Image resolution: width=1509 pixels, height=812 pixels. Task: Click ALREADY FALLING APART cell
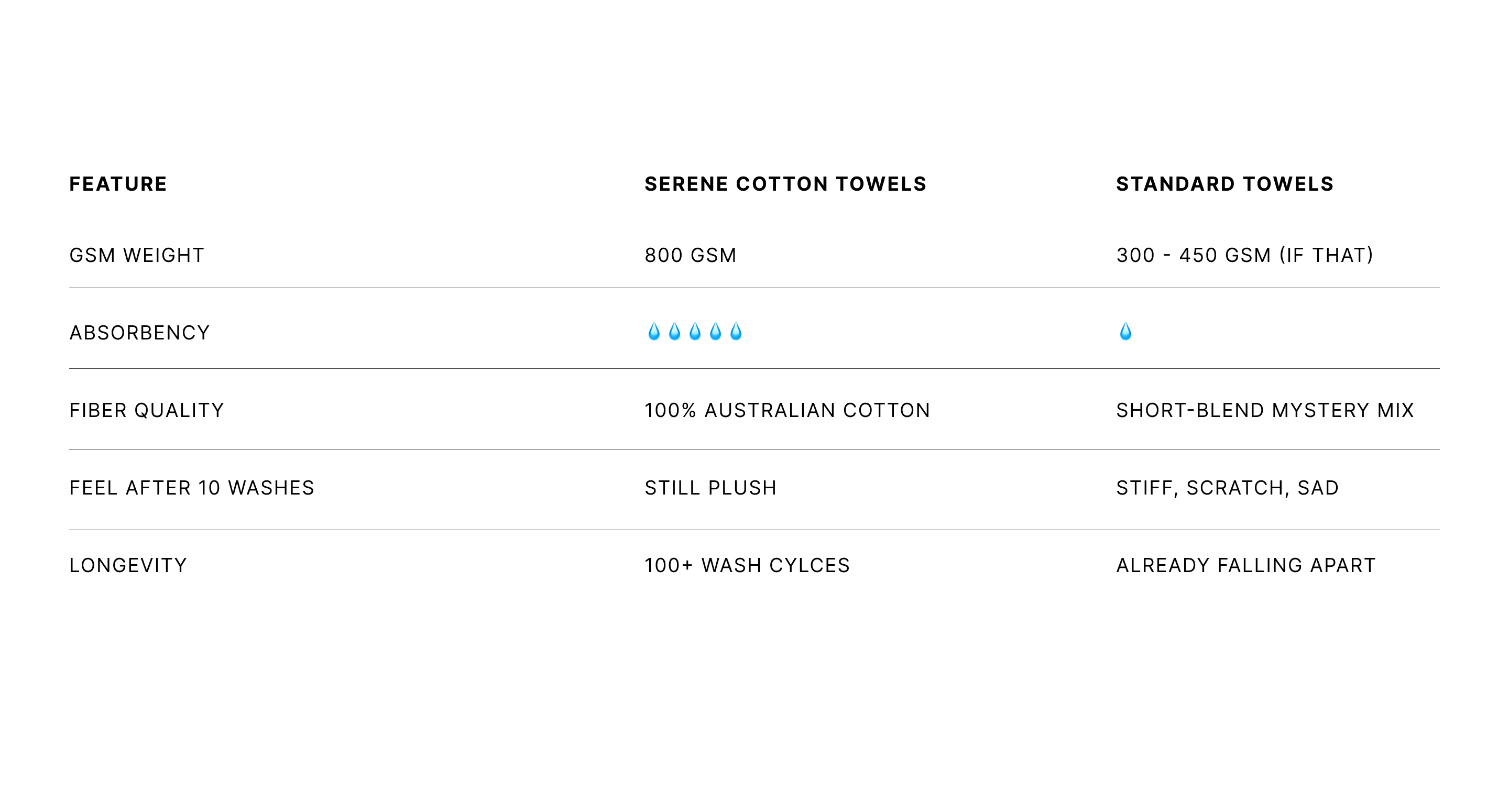(x=1246, y=565)
